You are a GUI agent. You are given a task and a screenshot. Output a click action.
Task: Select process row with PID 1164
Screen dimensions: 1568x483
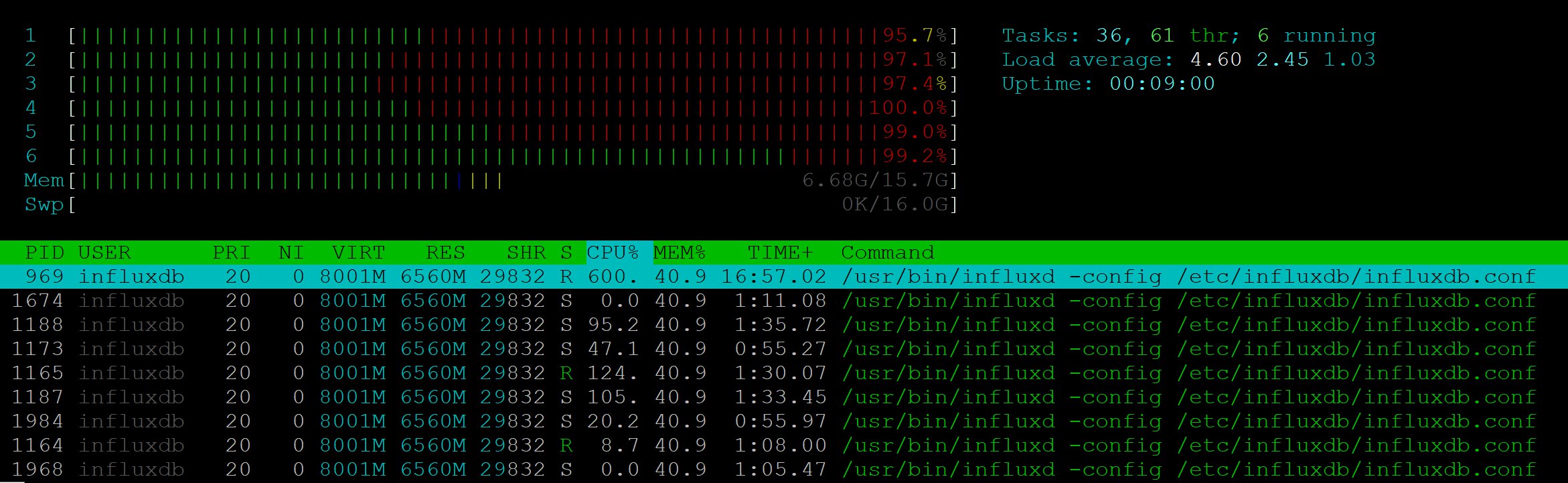784,445
